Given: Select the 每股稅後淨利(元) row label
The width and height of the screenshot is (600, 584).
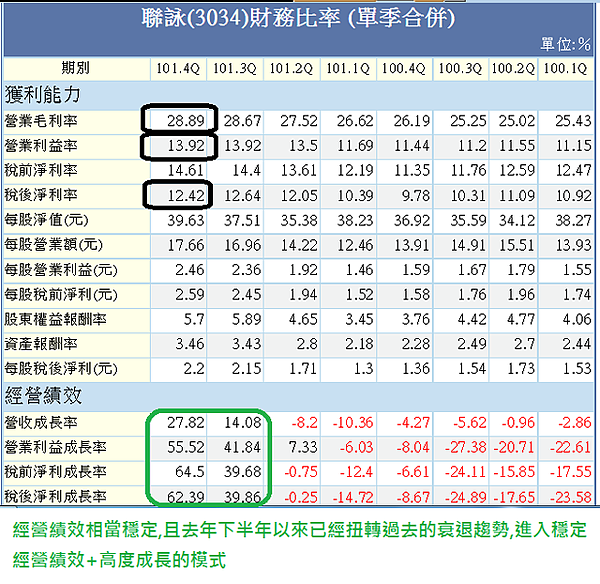Looking at the screenshot, I should pos(61,369).
